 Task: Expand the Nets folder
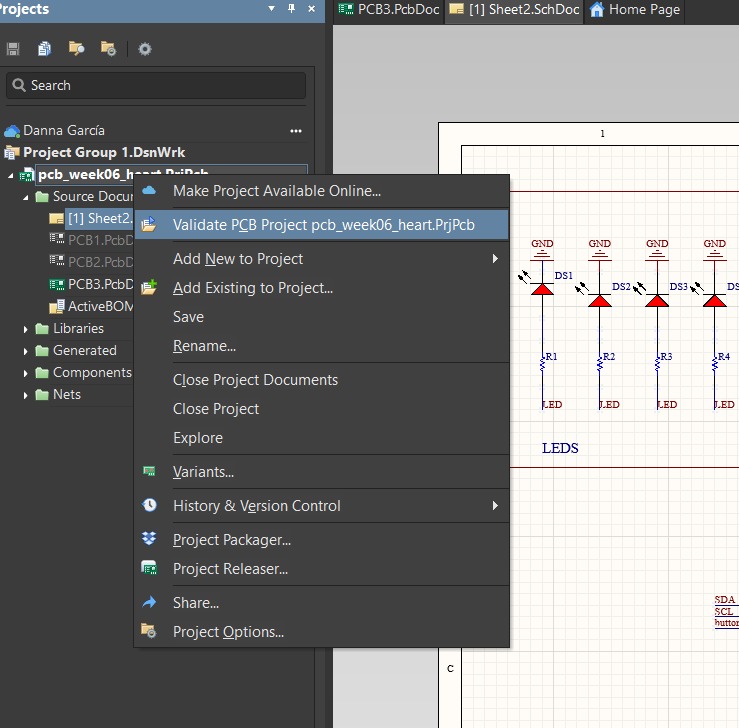(27, 395)
